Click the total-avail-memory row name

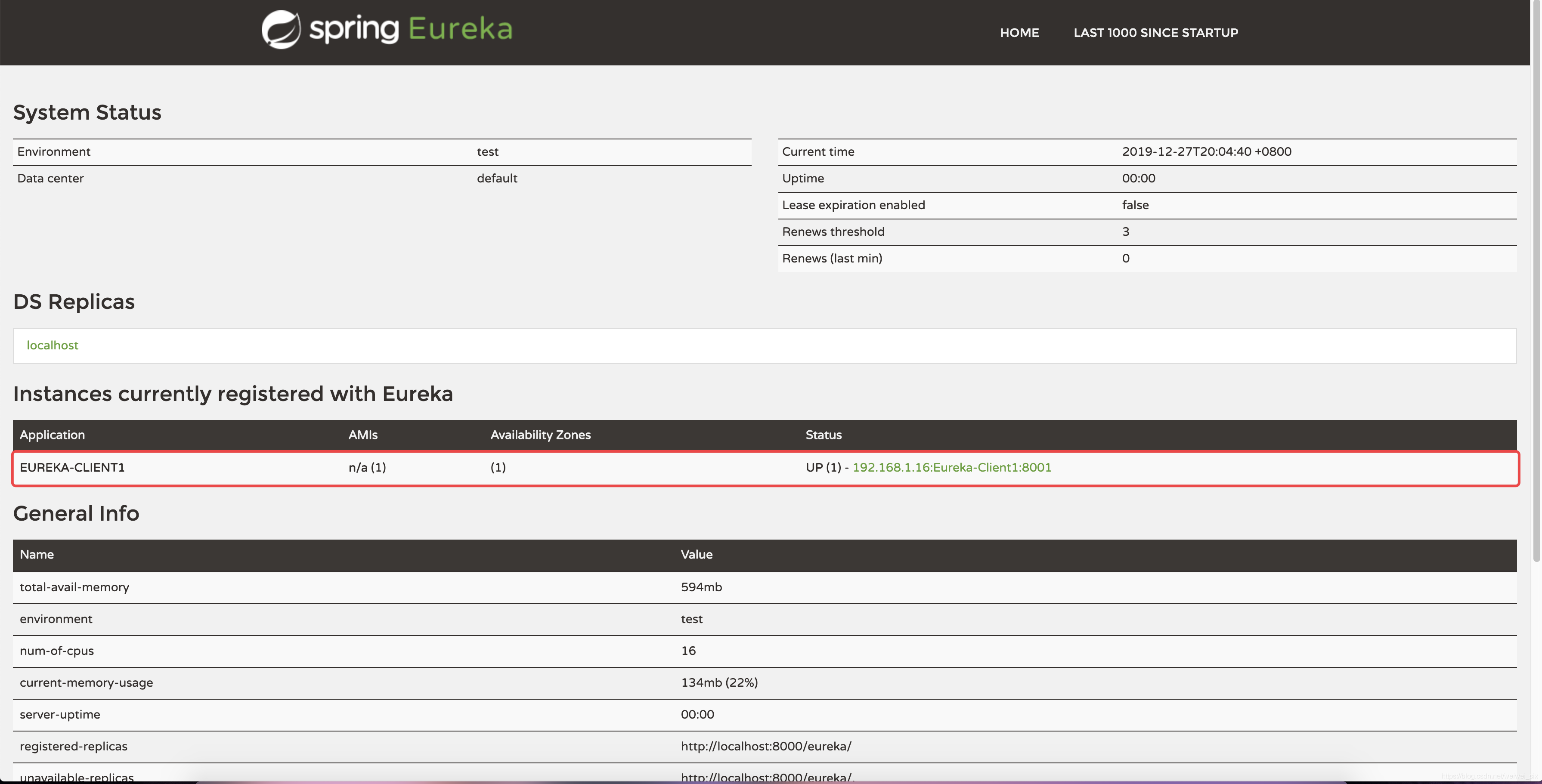[x=74, y=587]
